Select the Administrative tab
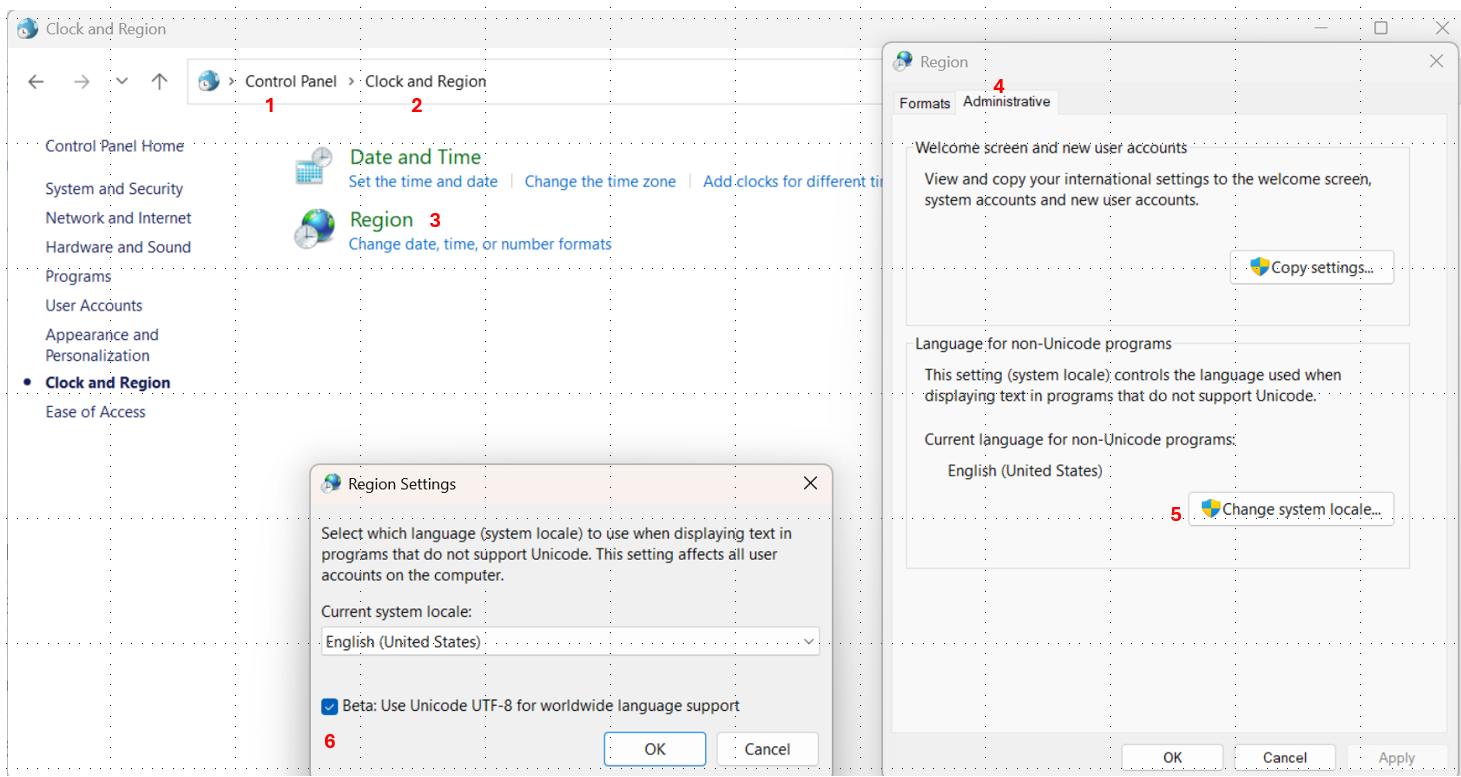The height and width of the screenshot is (777, 1461). click(x=1006, y=102)
